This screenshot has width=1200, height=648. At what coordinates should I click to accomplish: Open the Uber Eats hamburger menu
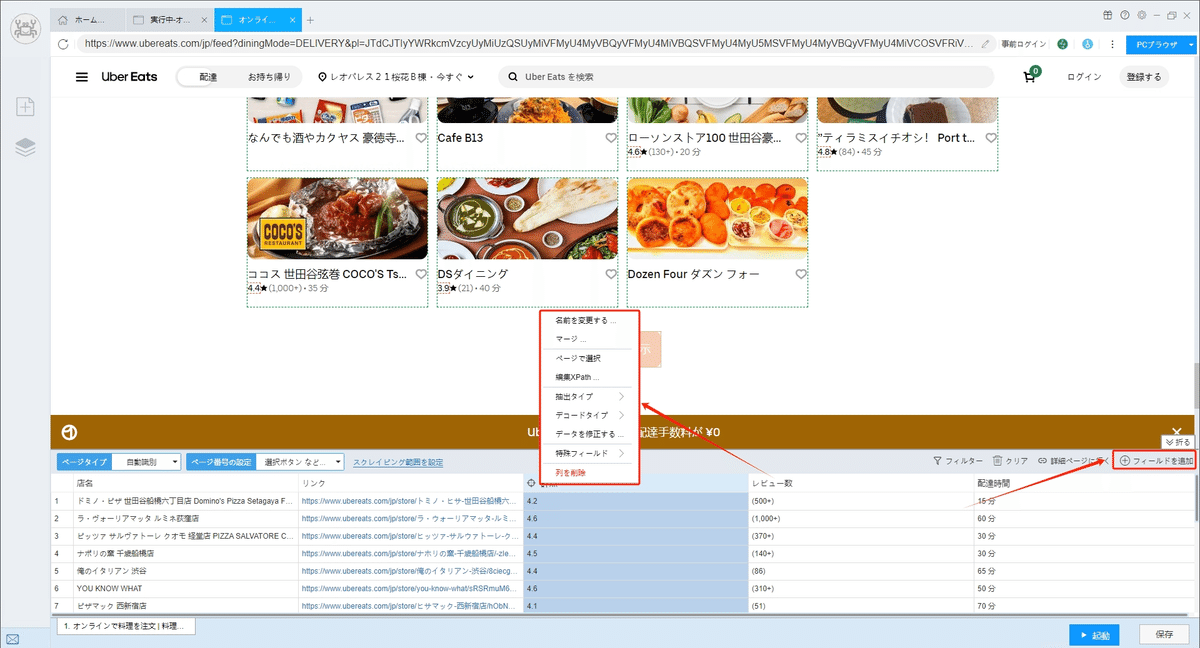(82, 77)
